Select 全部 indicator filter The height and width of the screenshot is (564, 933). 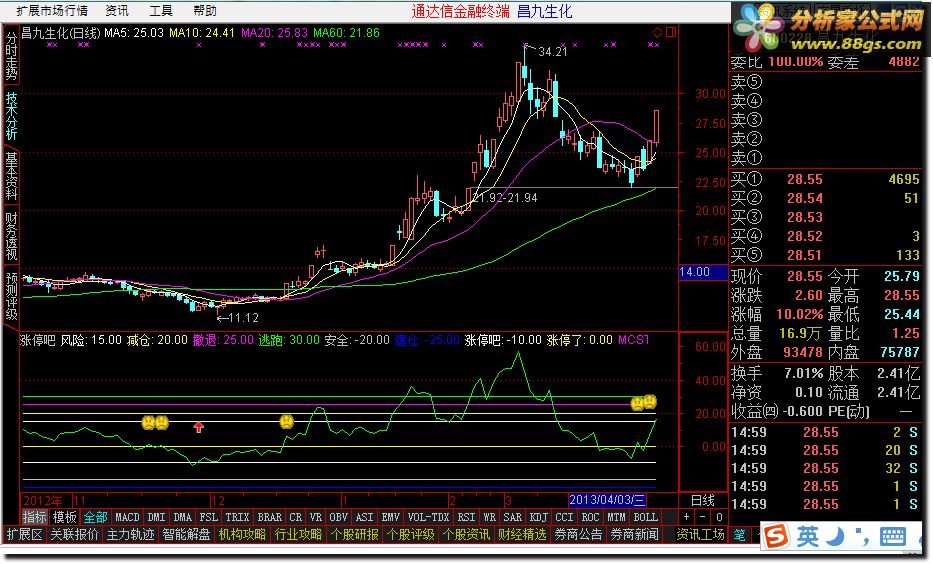(x=95, y=517)
